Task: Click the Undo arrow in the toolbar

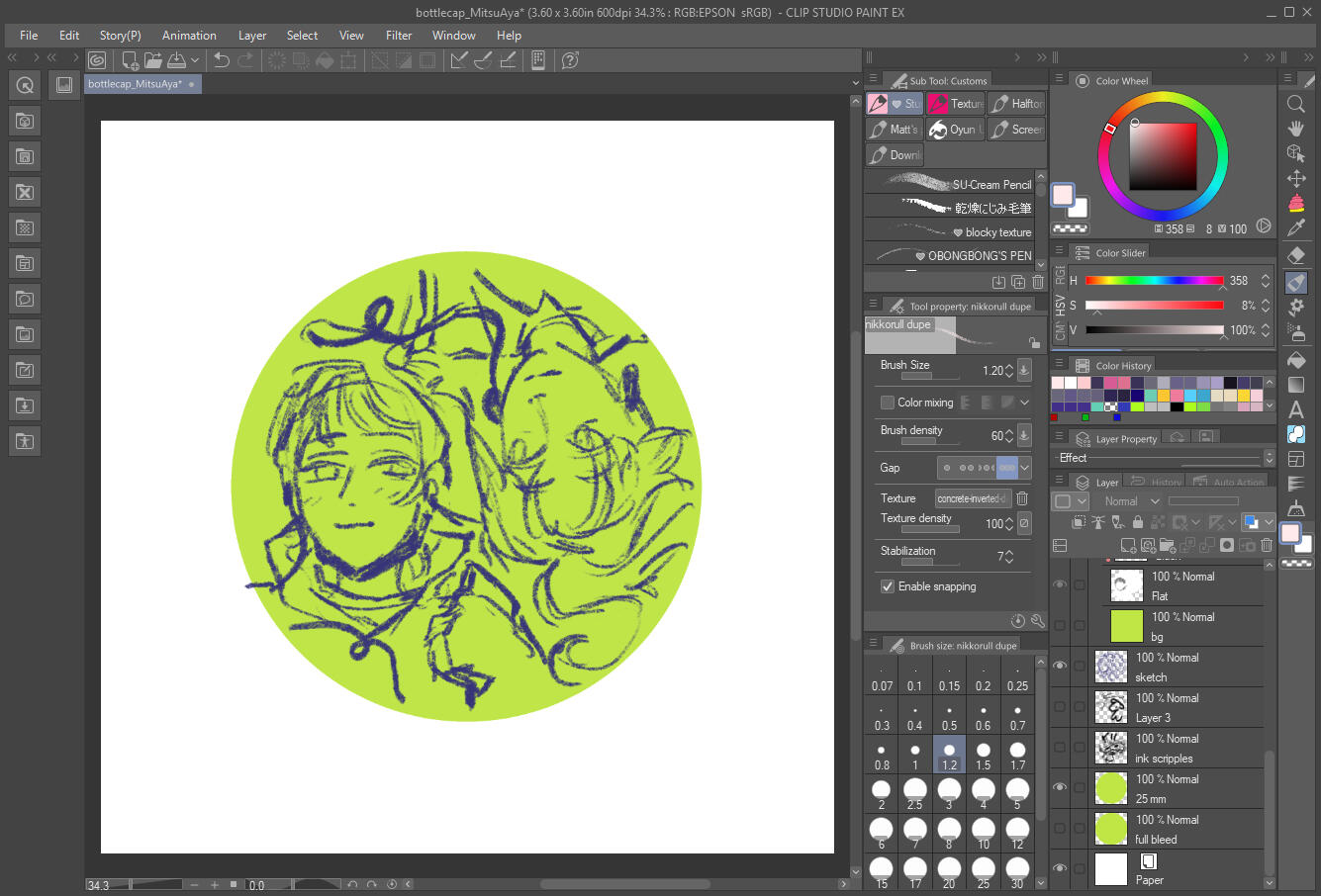Action: [x=222, y=60]
